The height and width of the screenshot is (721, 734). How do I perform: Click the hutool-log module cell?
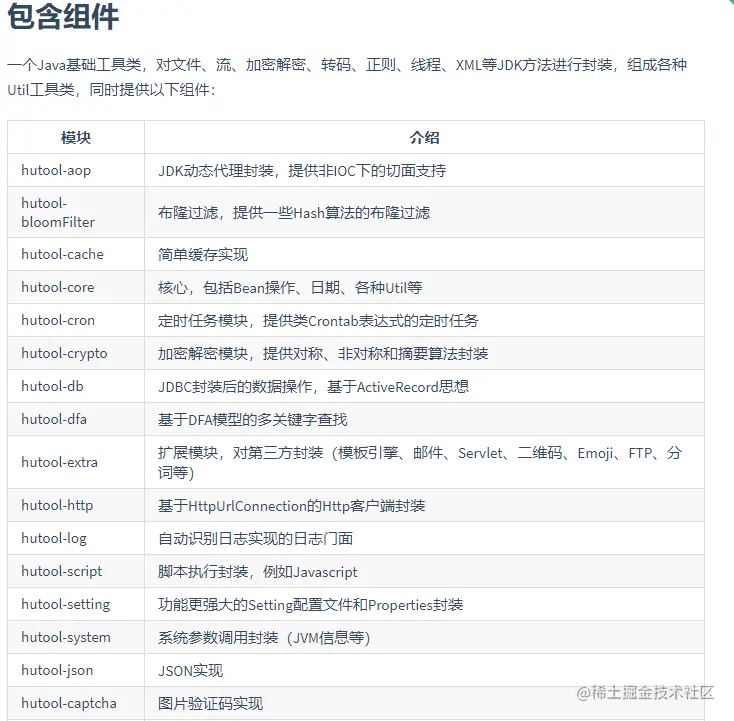76,538
